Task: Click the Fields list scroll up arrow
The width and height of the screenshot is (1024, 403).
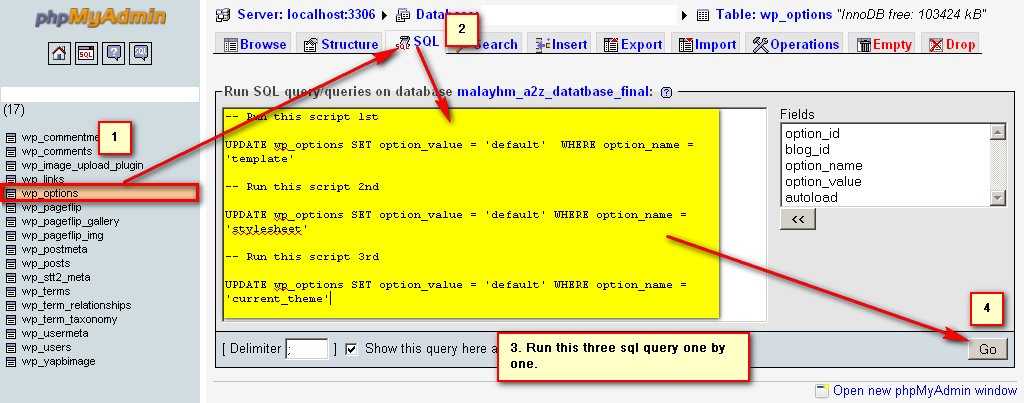Action: 998,132
